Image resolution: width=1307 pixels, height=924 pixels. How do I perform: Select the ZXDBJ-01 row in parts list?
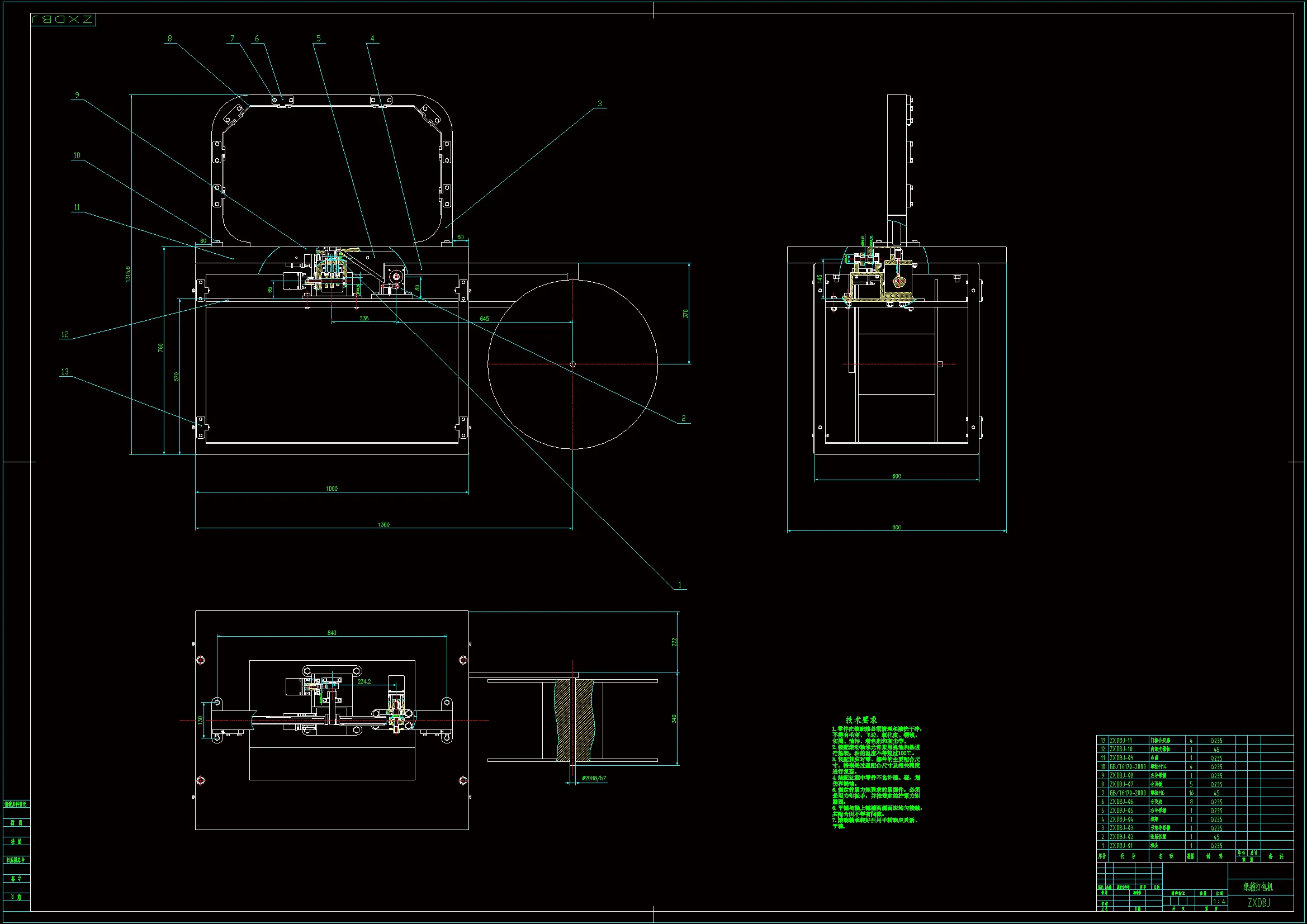coord(1121,845)
